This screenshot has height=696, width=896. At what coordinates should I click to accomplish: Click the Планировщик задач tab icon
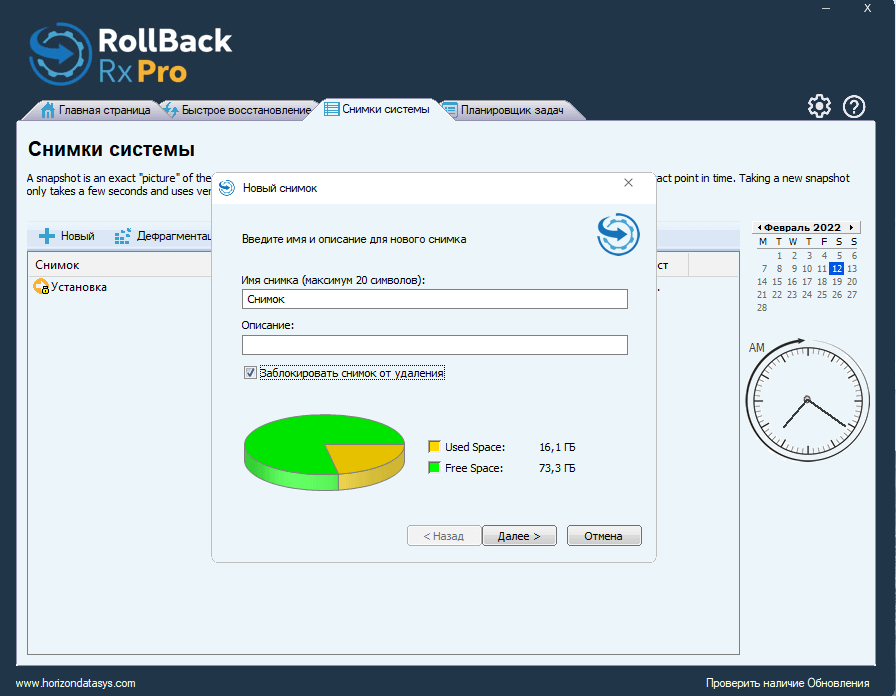coord(450,110)
